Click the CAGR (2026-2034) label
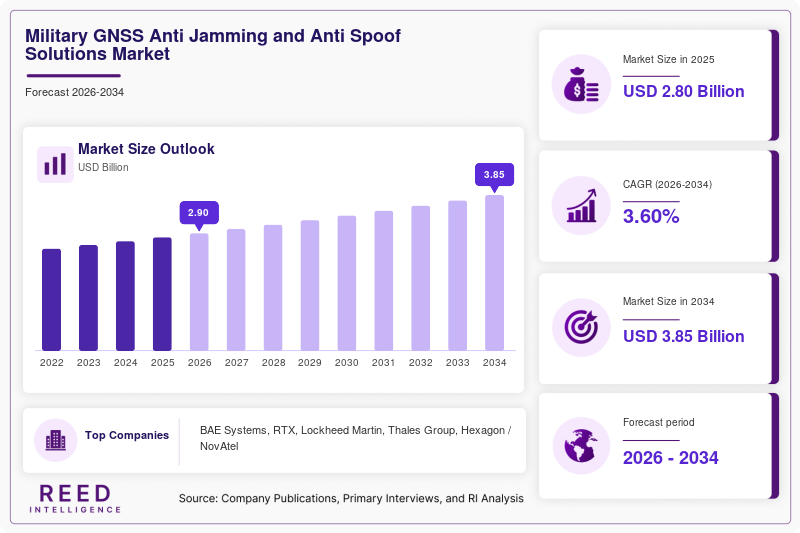The image size is (800, 533). pyautogui.click(x=667, y=185)
